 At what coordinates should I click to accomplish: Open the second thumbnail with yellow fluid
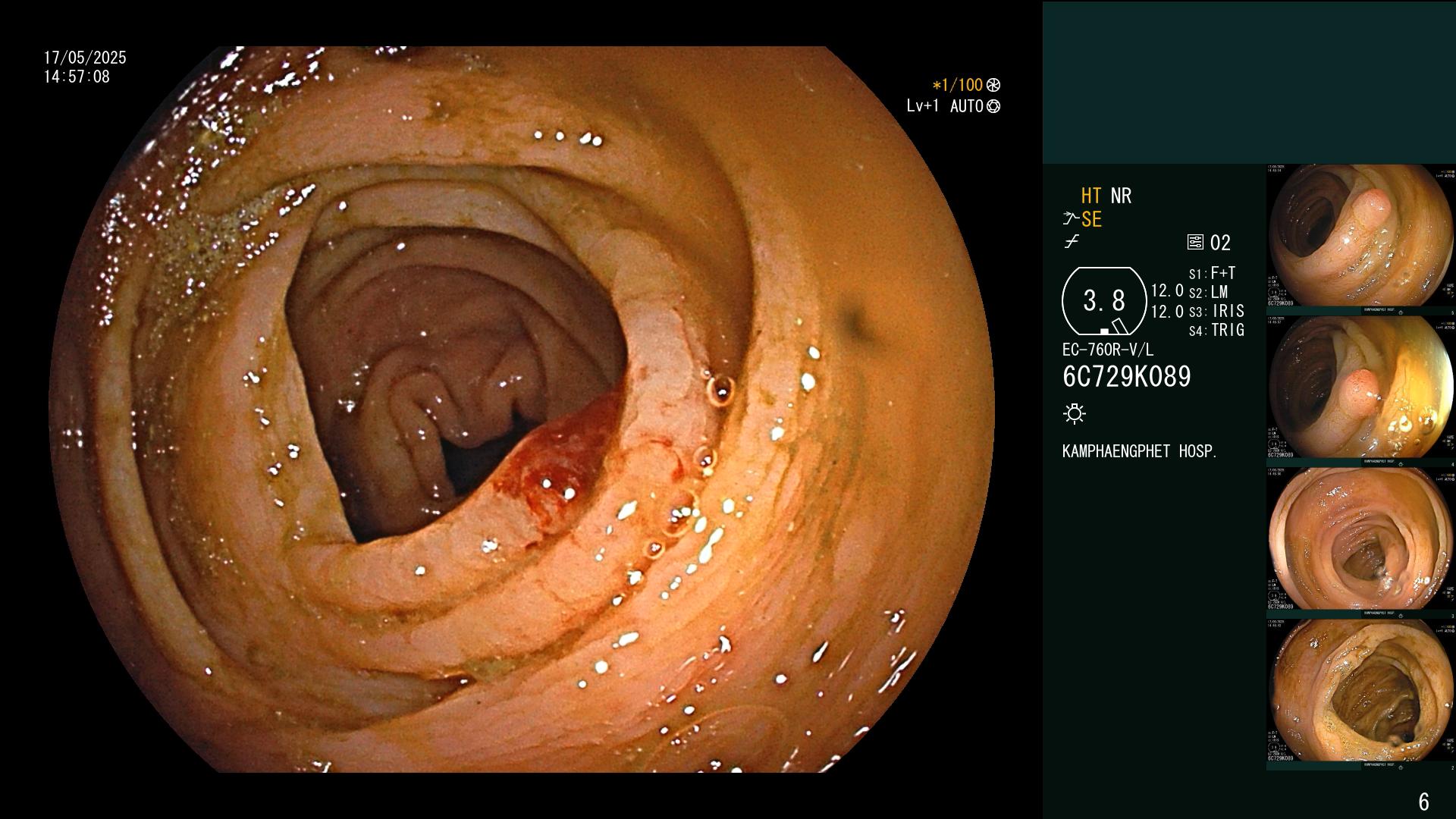[x=1361, y=388]
